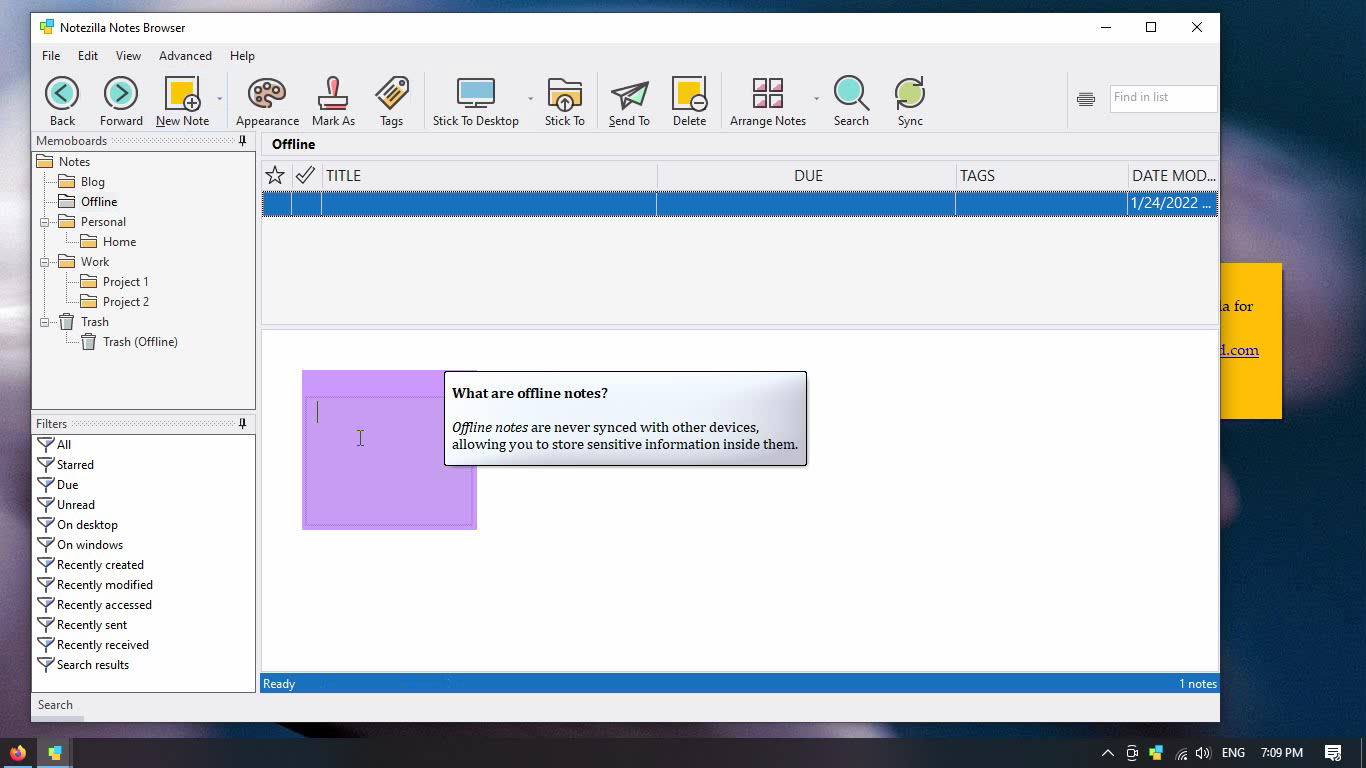Click the star column header
The width and height of the screenshot is (1366, 768).
pos(275,175)
